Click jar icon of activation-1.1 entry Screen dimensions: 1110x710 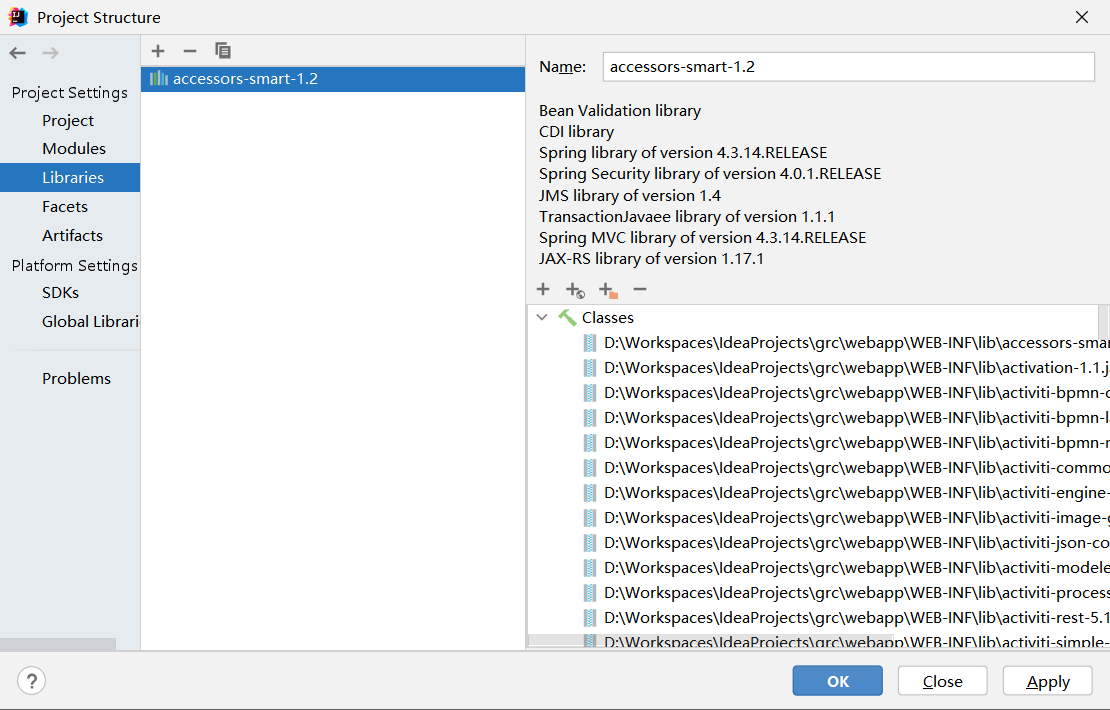590,368
